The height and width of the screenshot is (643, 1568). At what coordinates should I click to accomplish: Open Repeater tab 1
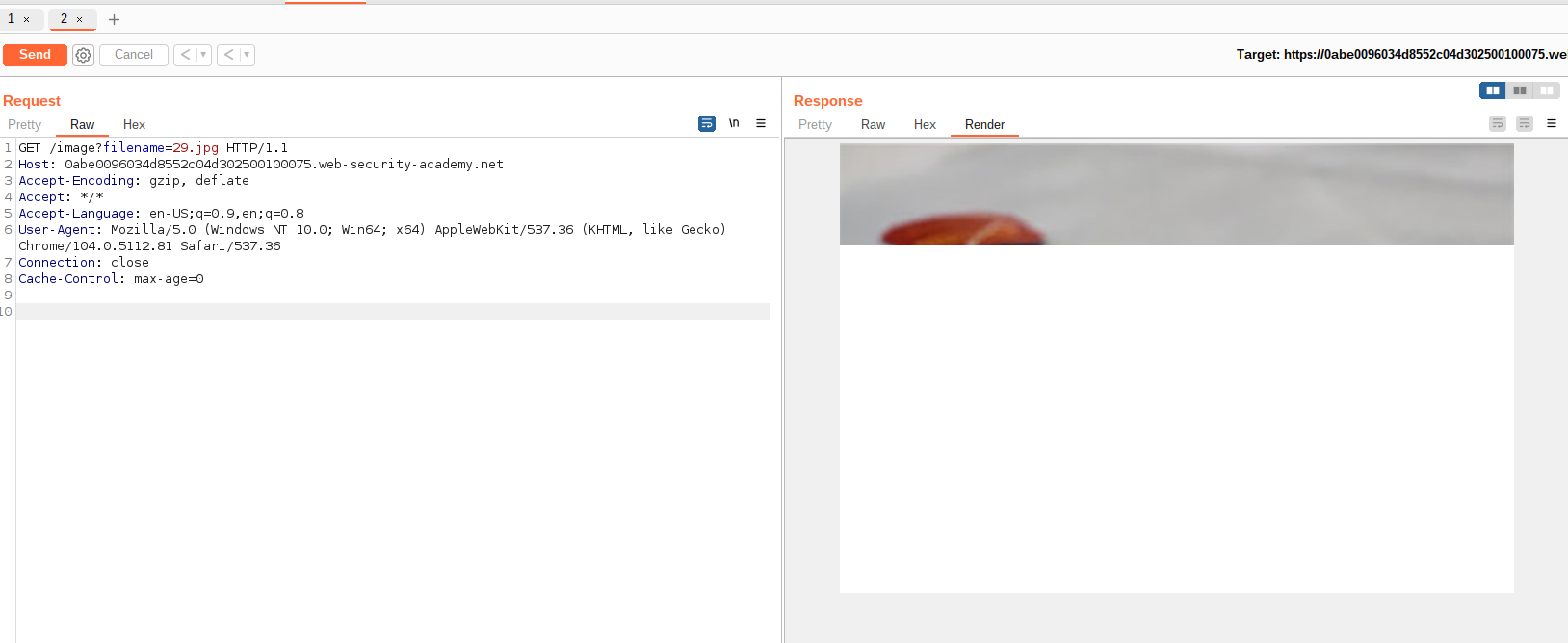[12, 19]
